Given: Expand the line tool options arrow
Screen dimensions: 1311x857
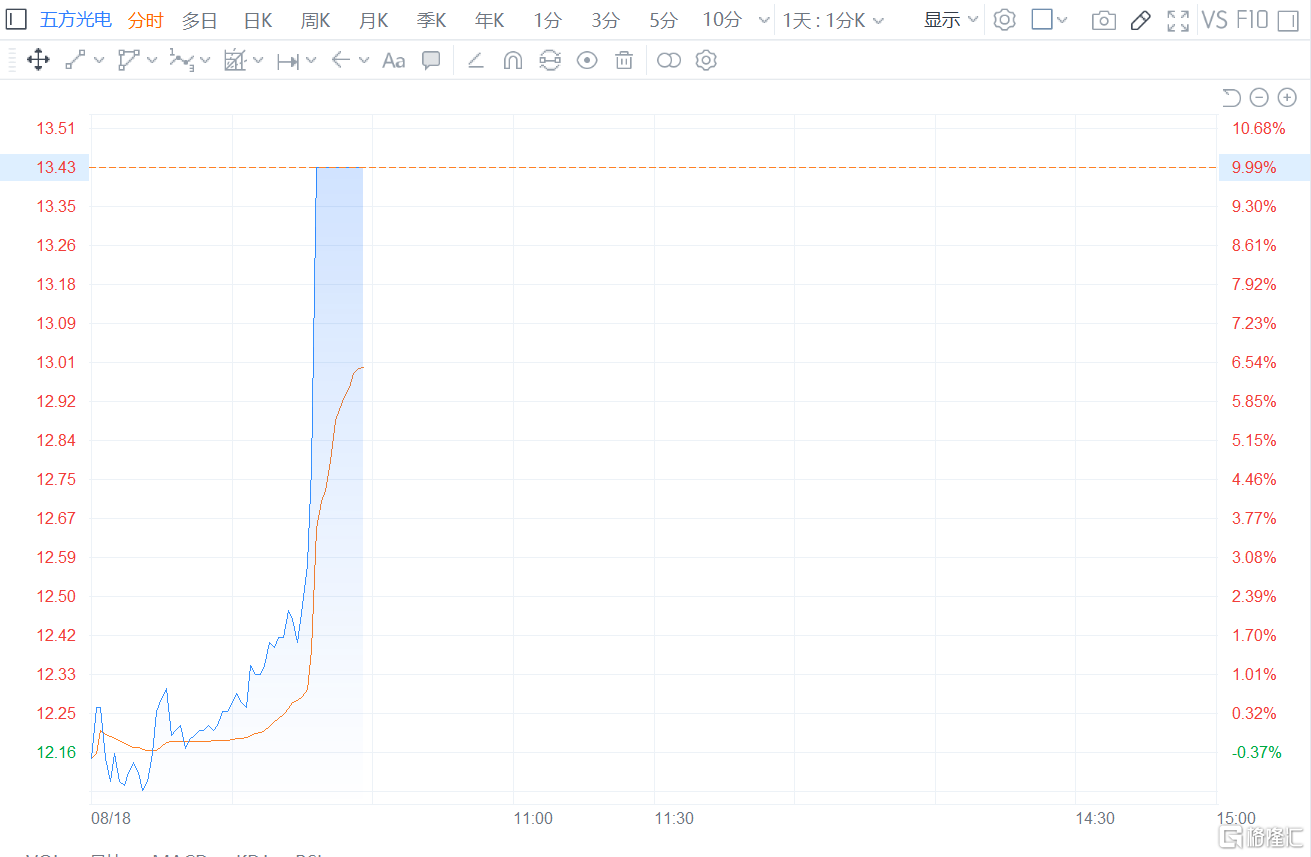Looking at the screenshot, I should coord(99,61).
